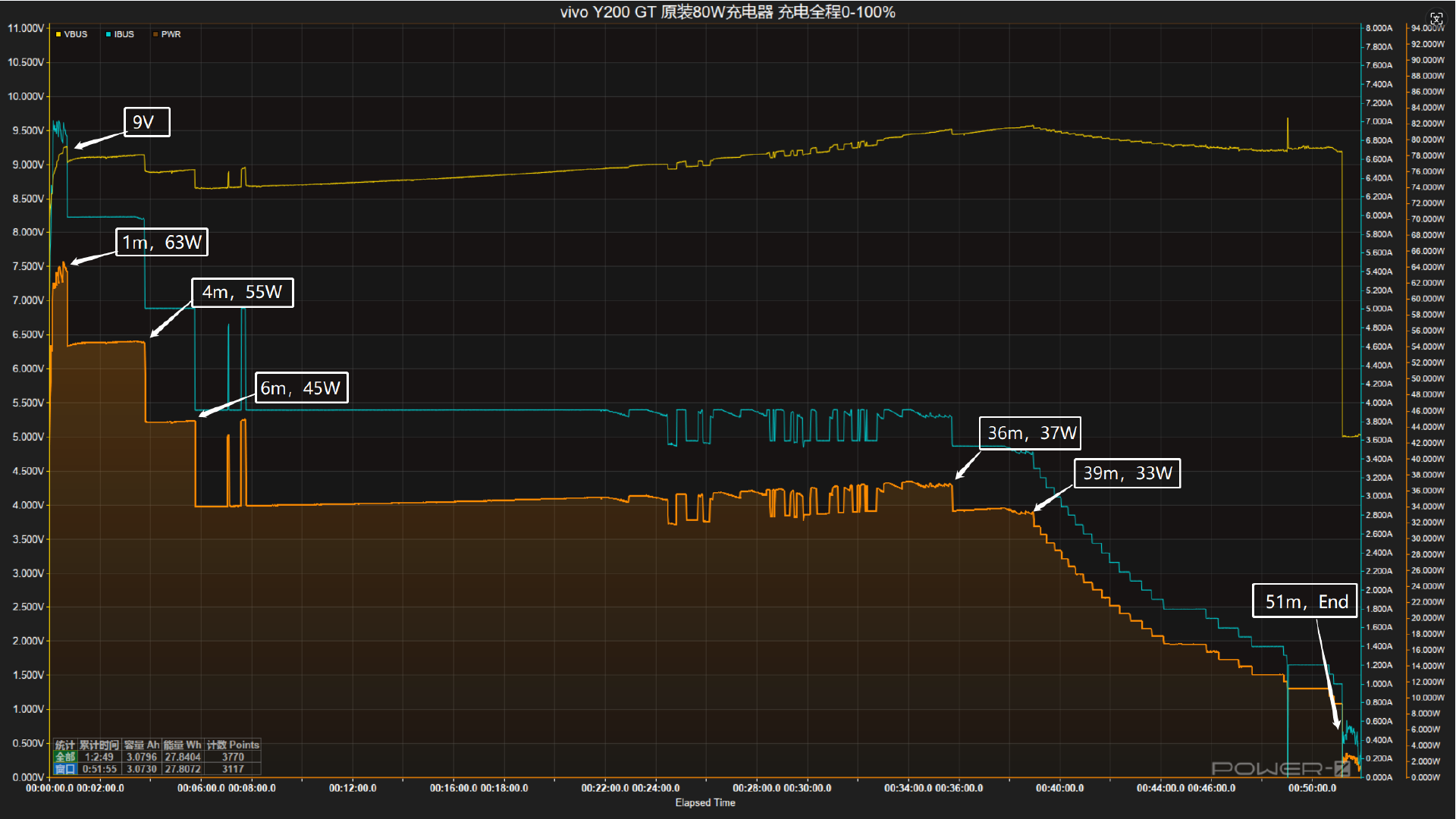Click the 27.8072 energy cell
This screenshot has height=819, width=1456.
point(183,769)
